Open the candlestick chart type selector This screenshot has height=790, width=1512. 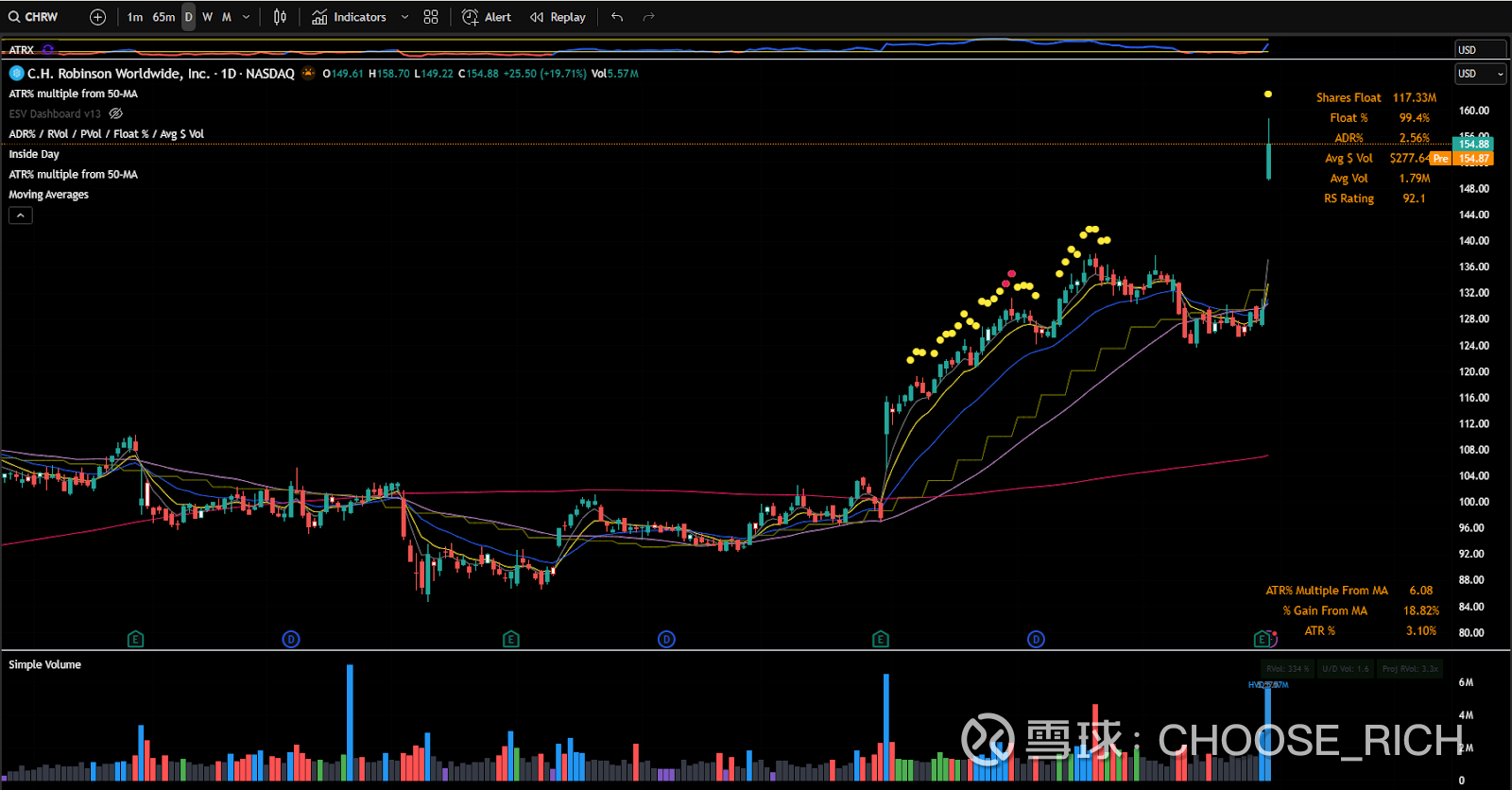(280, 17)
